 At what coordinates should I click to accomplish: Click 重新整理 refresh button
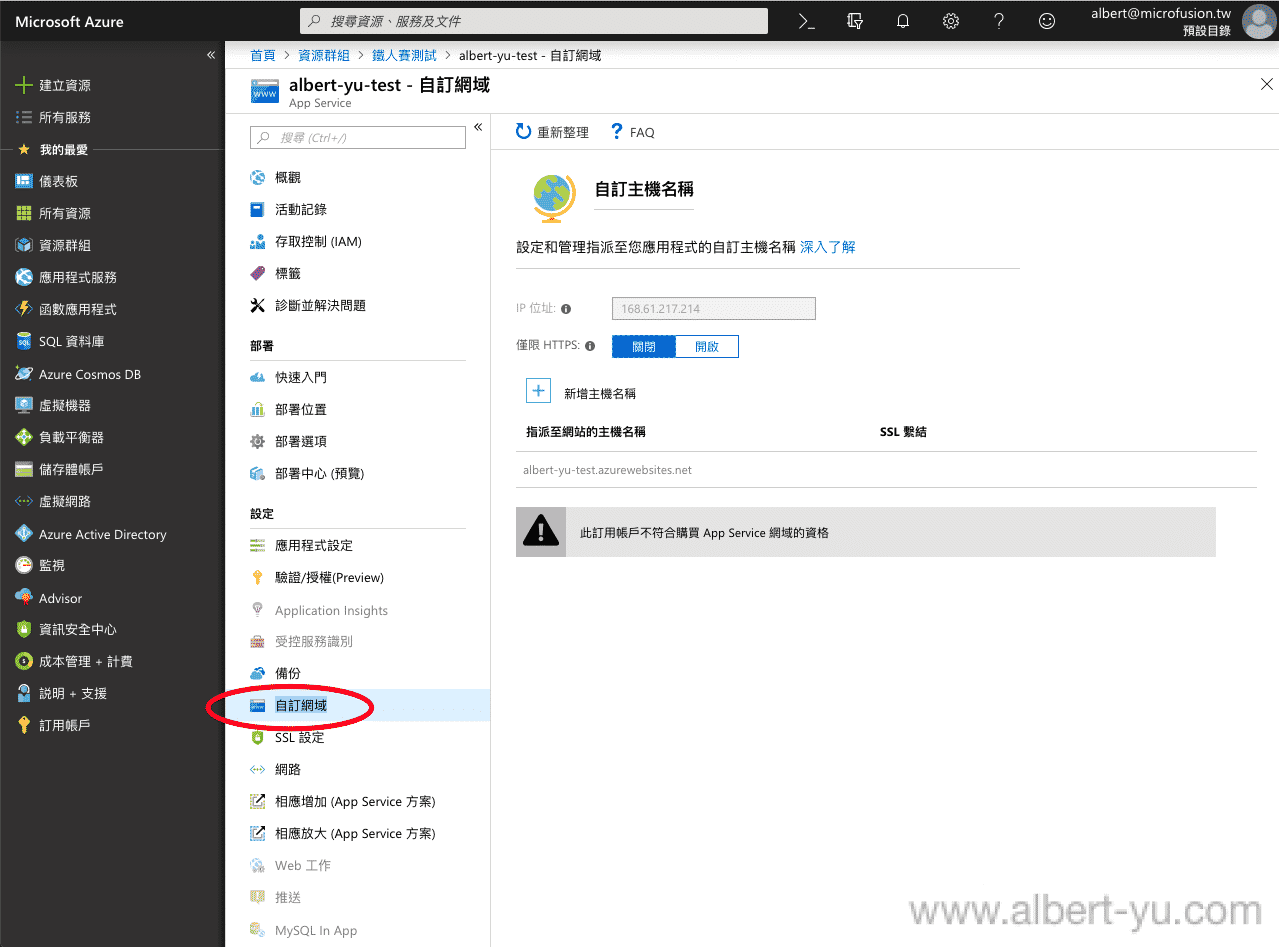click(552, 132)
